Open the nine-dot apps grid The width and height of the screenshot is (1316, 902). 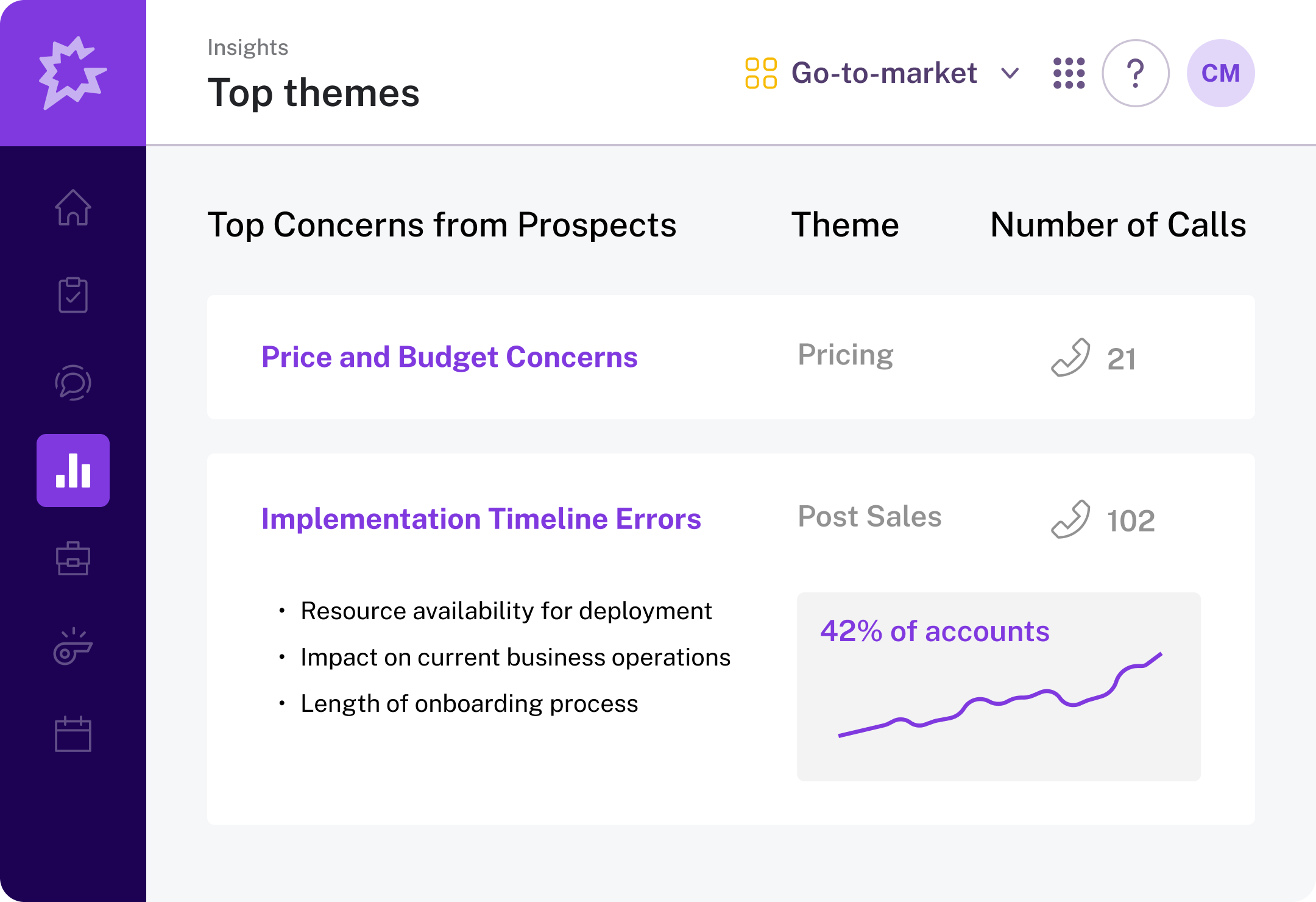[x=1069, y=73]
